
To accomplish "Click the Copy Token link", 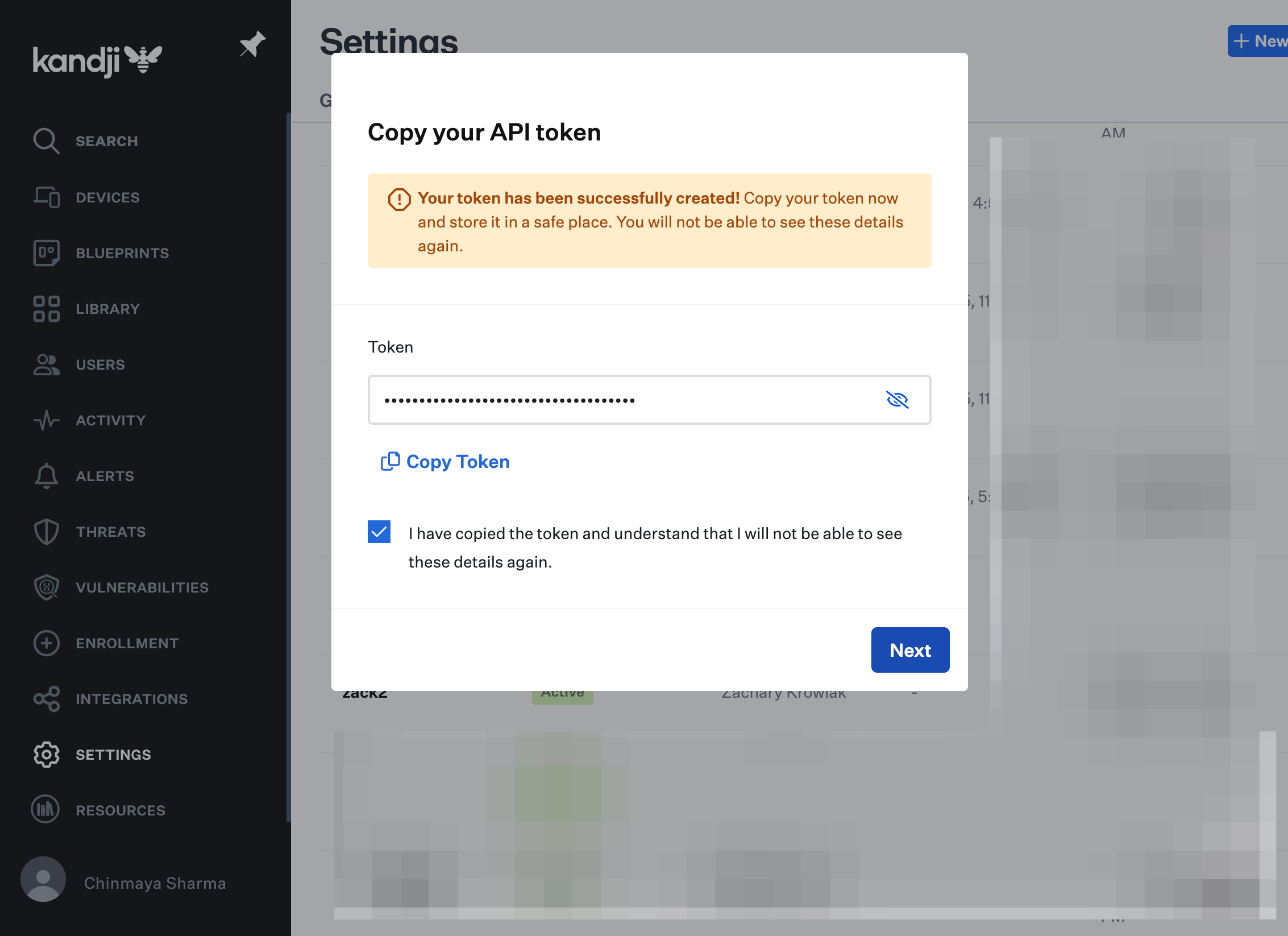I will click(x=445, y=462).
